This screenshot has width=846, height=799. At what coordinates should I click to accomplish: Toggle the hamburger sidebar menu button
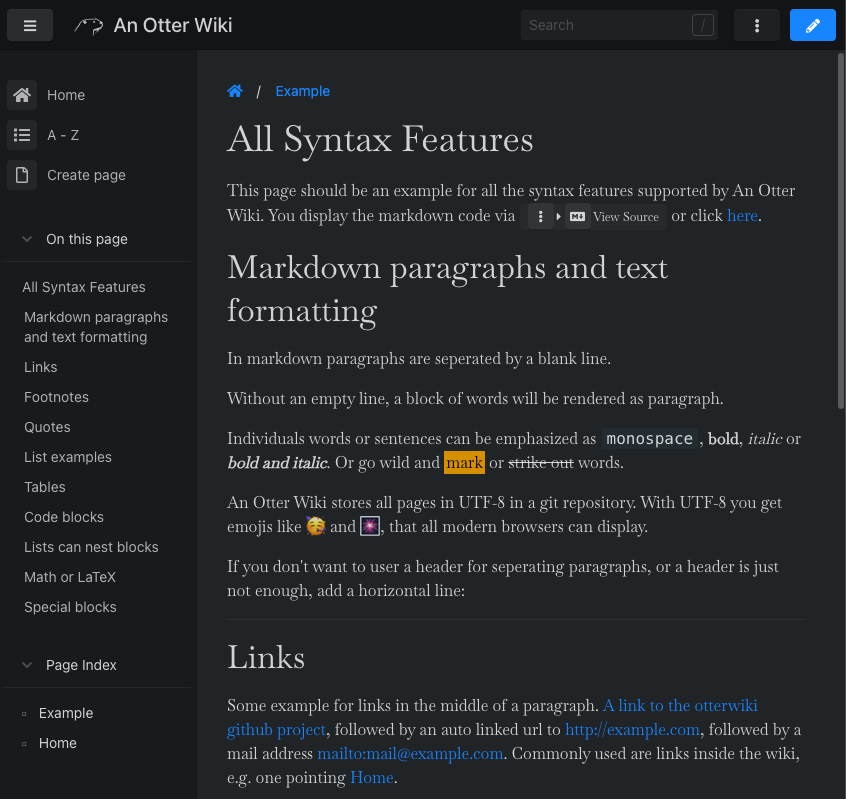[x=30, y=25]
